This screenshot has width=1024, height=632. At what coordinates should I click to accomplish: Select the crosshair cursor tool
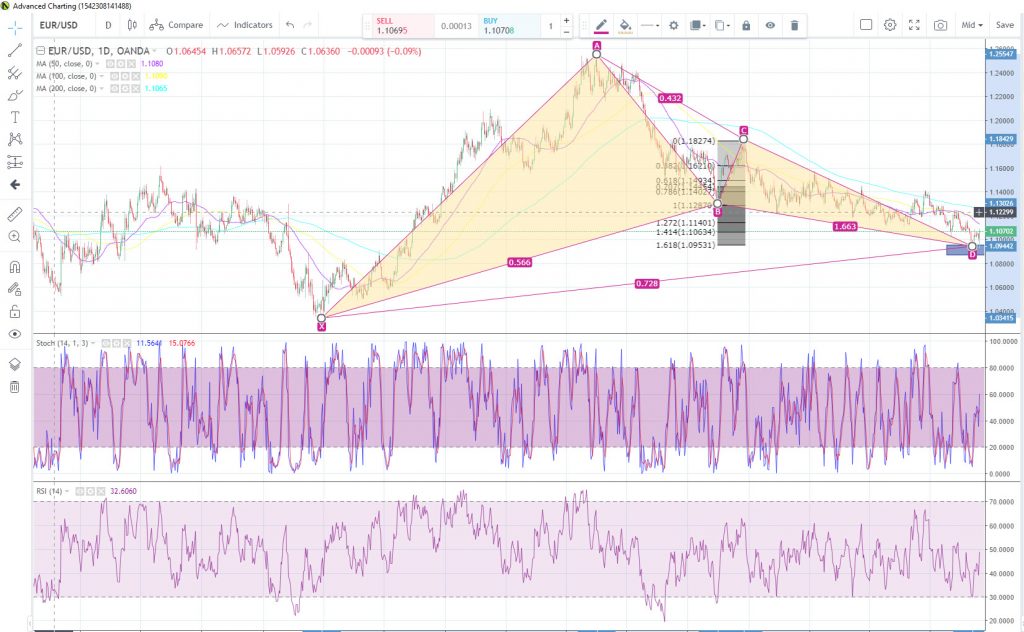point(15,27)
